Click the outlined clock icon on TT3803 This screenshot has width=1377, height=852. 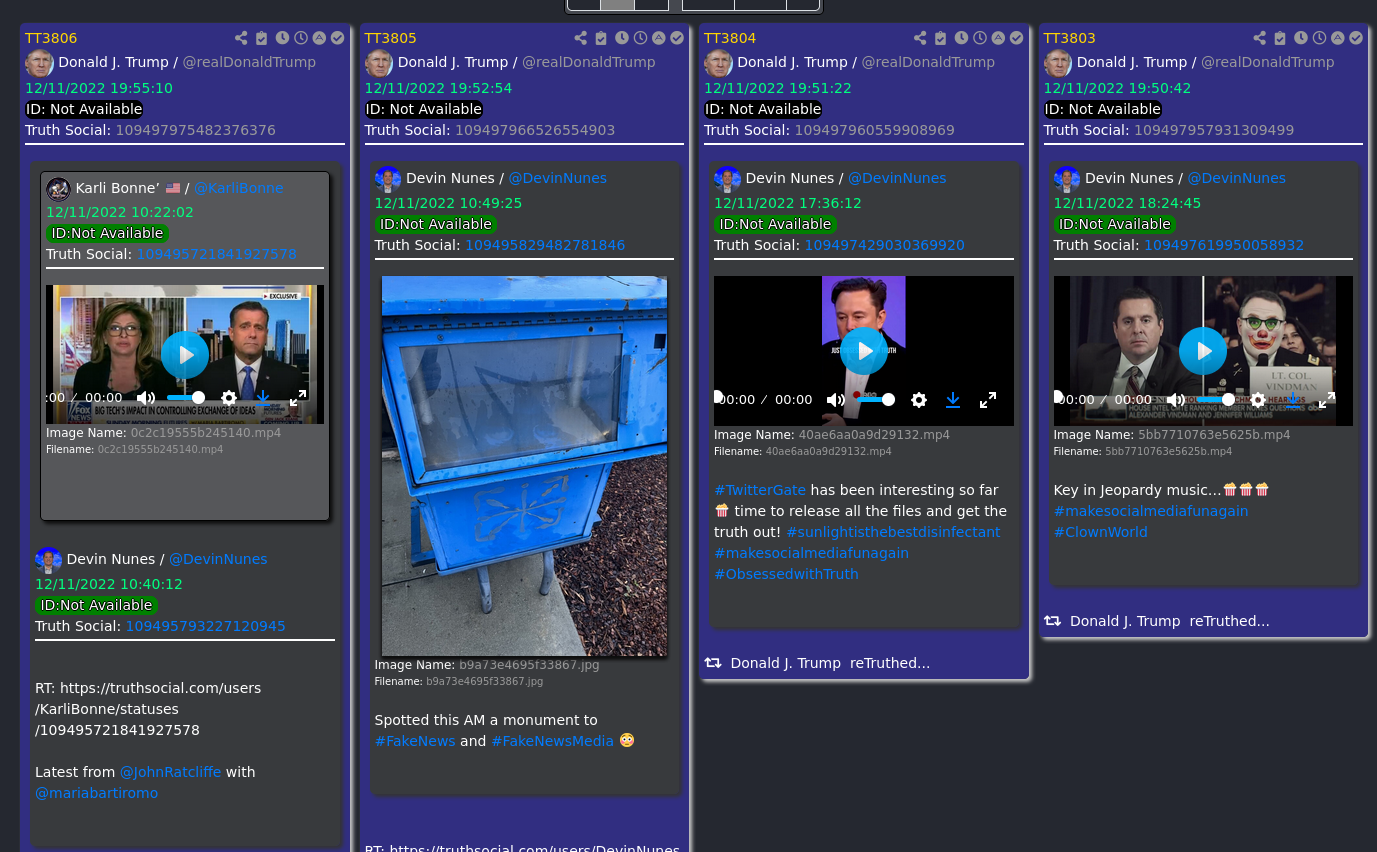(x=1319, y=38)
